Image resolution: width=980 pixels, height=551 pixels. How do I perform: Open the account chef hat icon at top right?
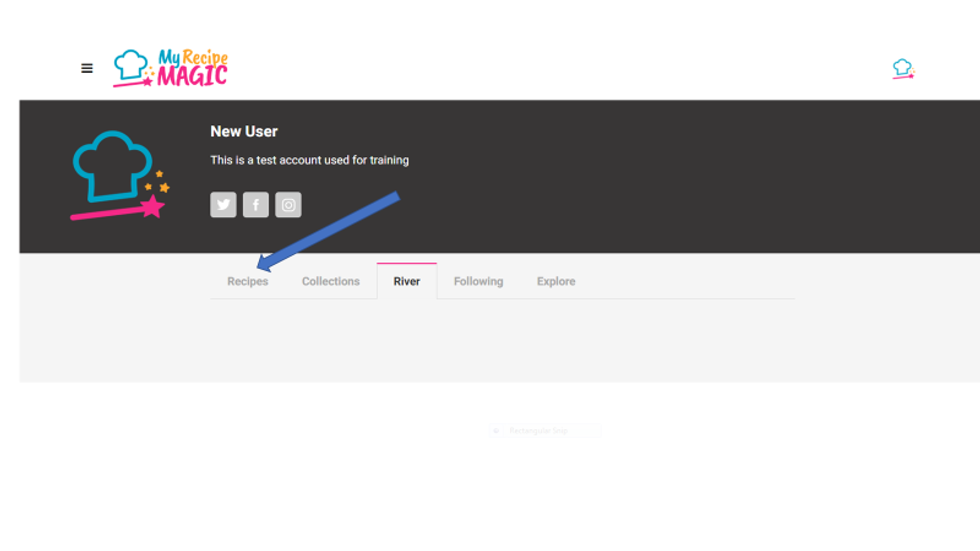pos(903,69)
